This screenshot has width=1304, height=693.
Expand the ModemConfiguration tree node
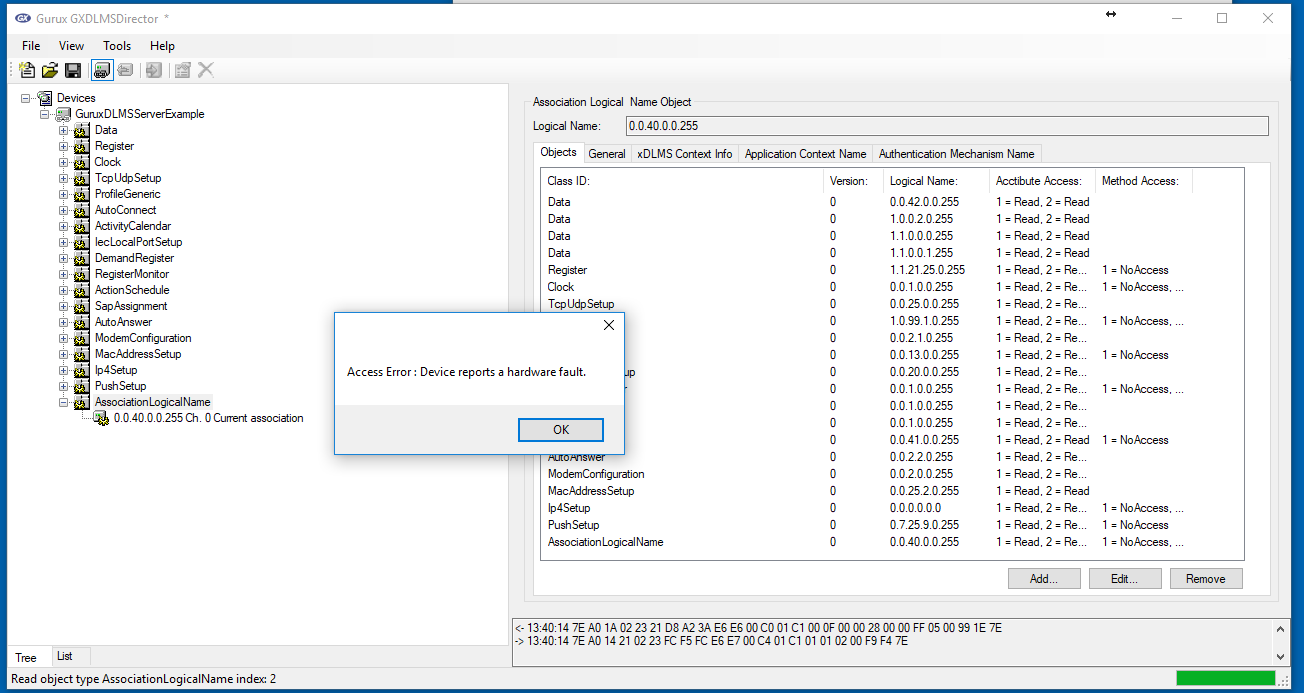[x=64, y=338]
